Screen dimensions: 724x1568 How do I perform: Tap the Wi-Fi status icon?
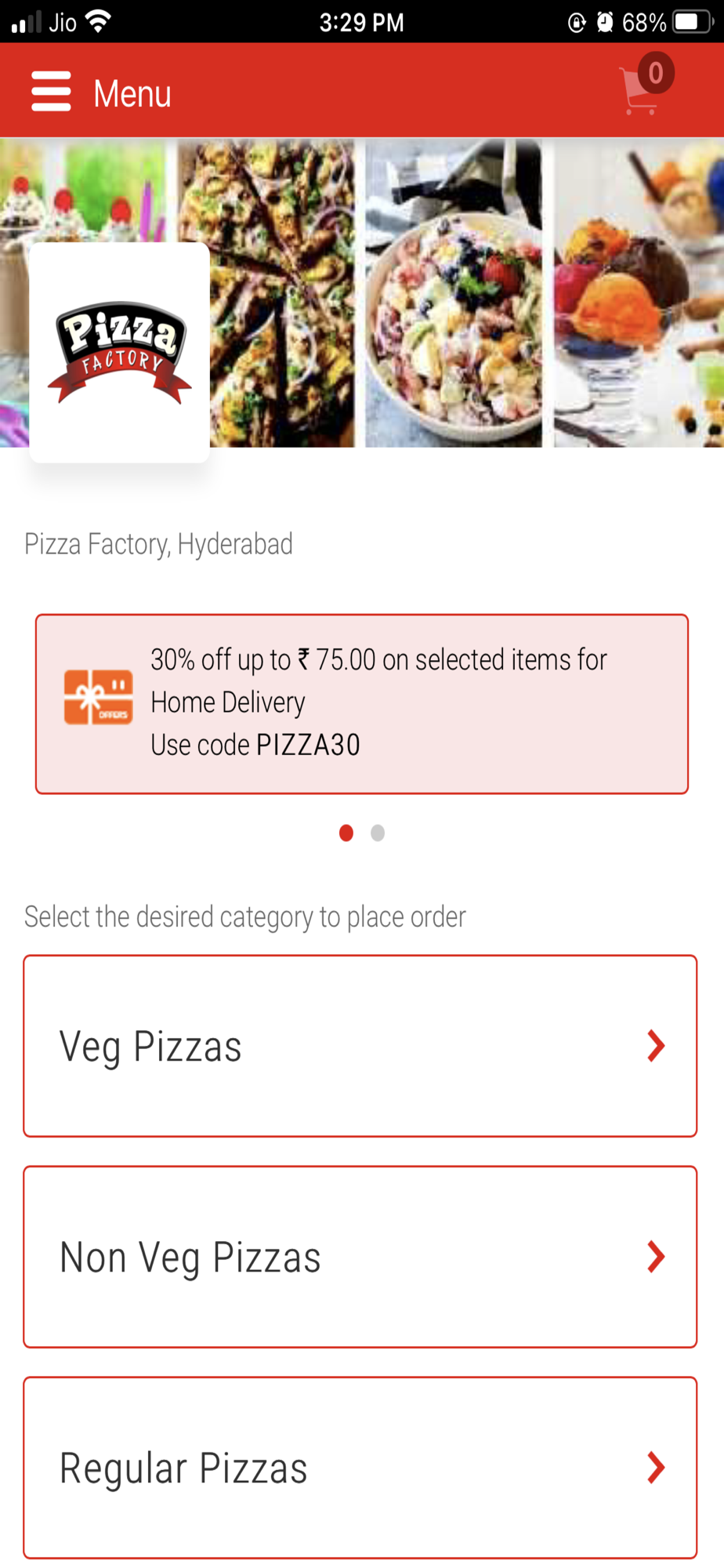pos(98,21)
